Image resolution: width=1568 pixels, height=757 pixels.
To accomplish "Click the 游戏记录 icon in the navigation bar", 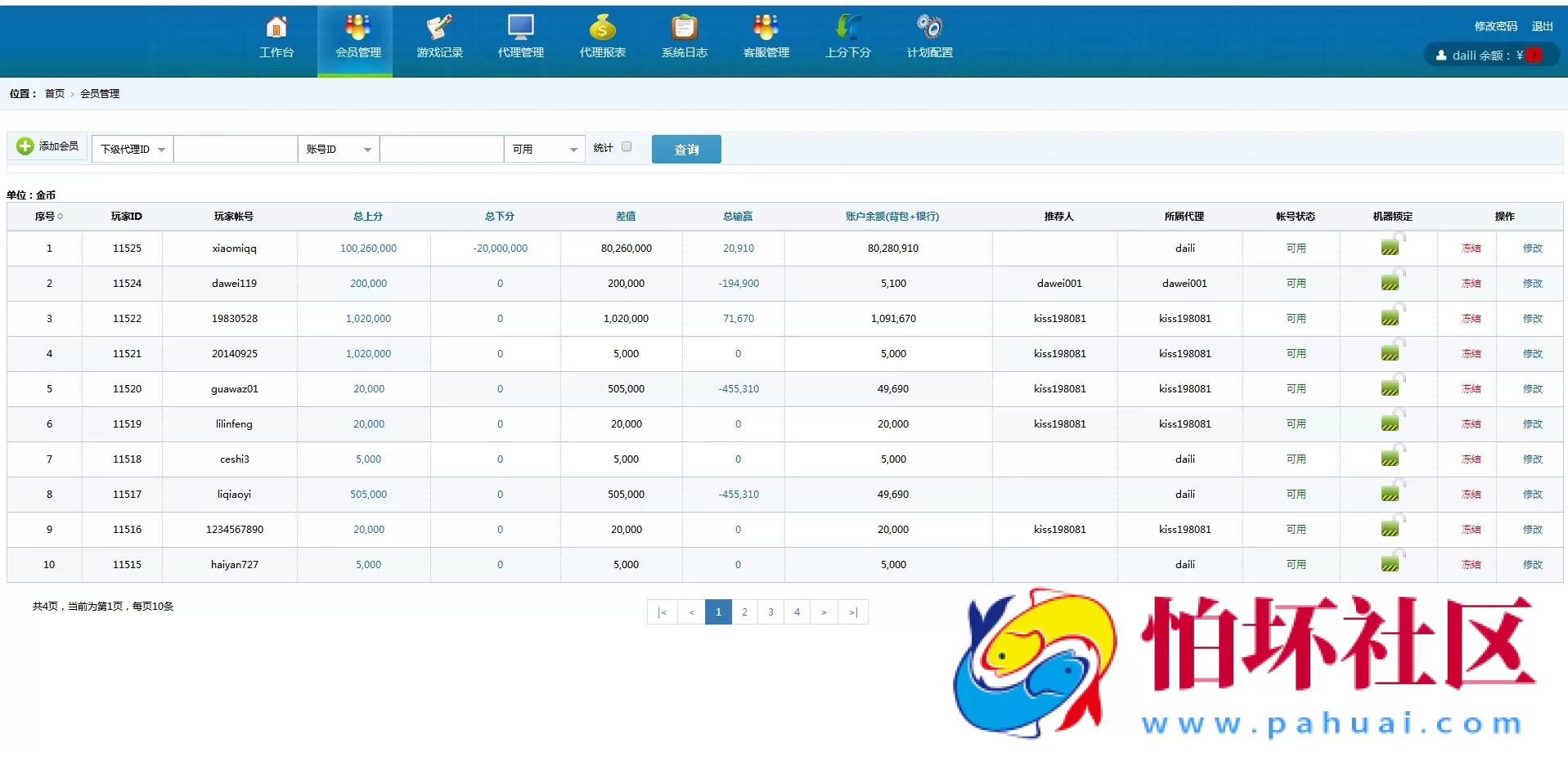I will (439, 28).
